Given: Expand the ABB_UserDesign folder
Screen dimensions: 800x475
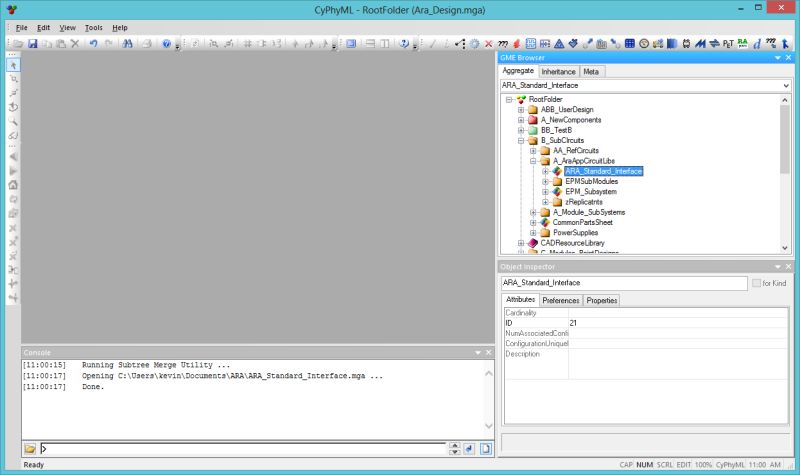Looking at the screenshot, I should click(521, 110).
